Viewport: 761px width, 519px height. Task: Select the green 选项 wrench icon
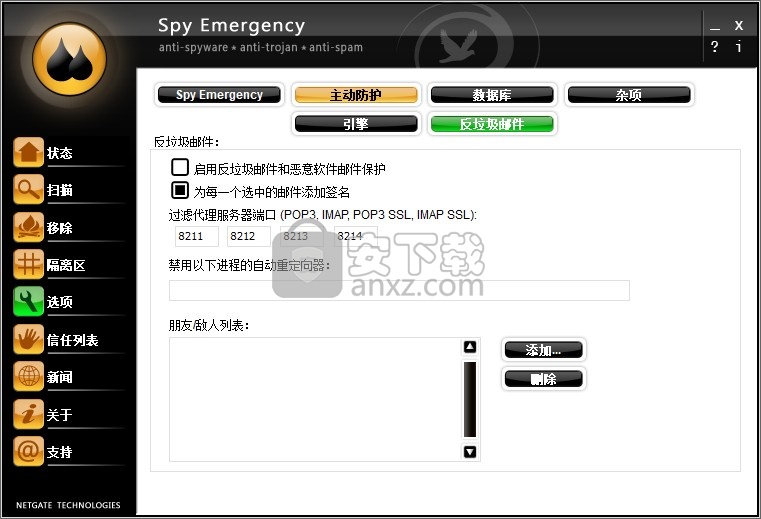click(29, 301)
